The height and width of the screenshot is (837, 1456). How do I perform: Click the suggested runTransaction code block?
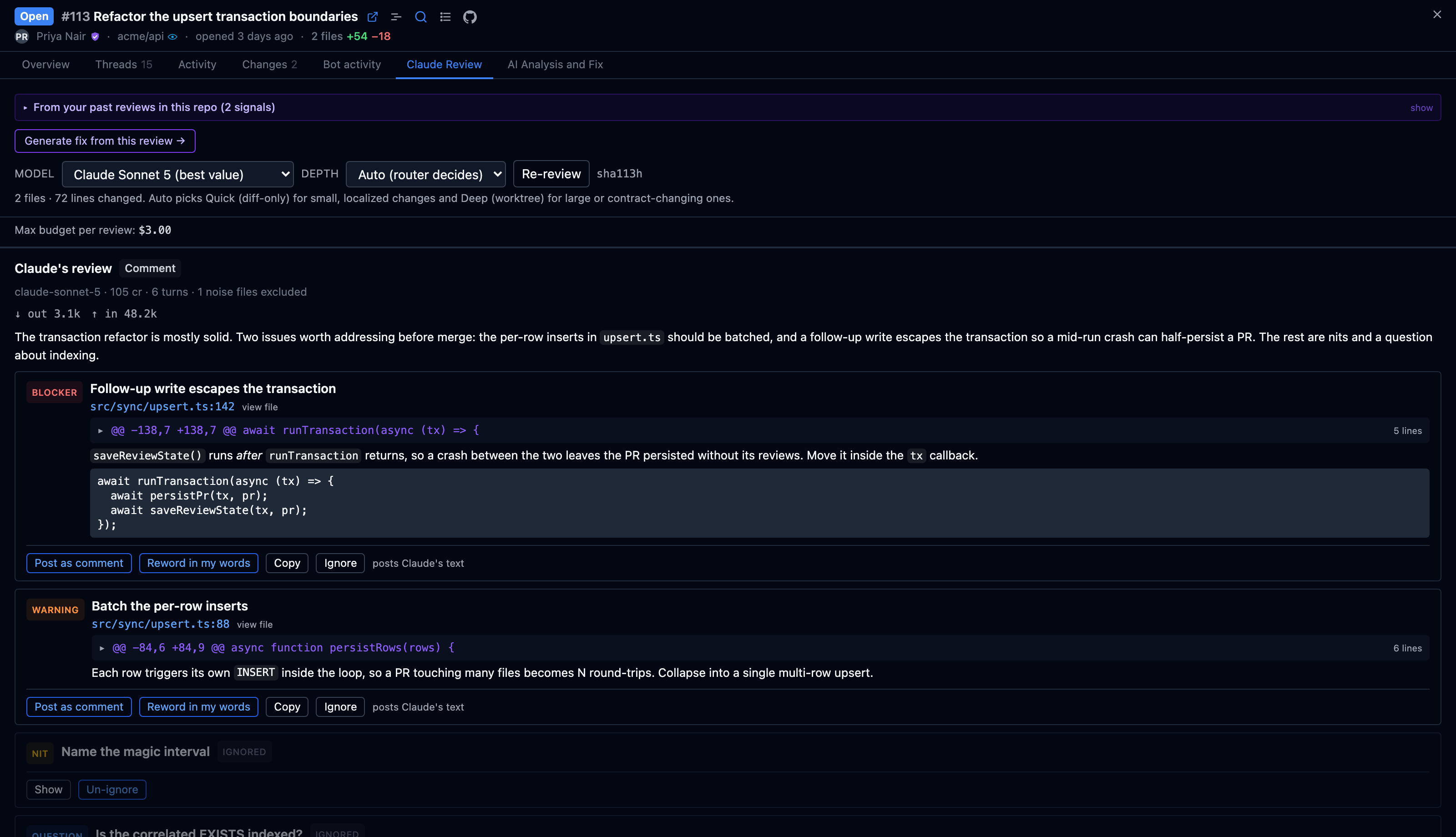point(759,503)
